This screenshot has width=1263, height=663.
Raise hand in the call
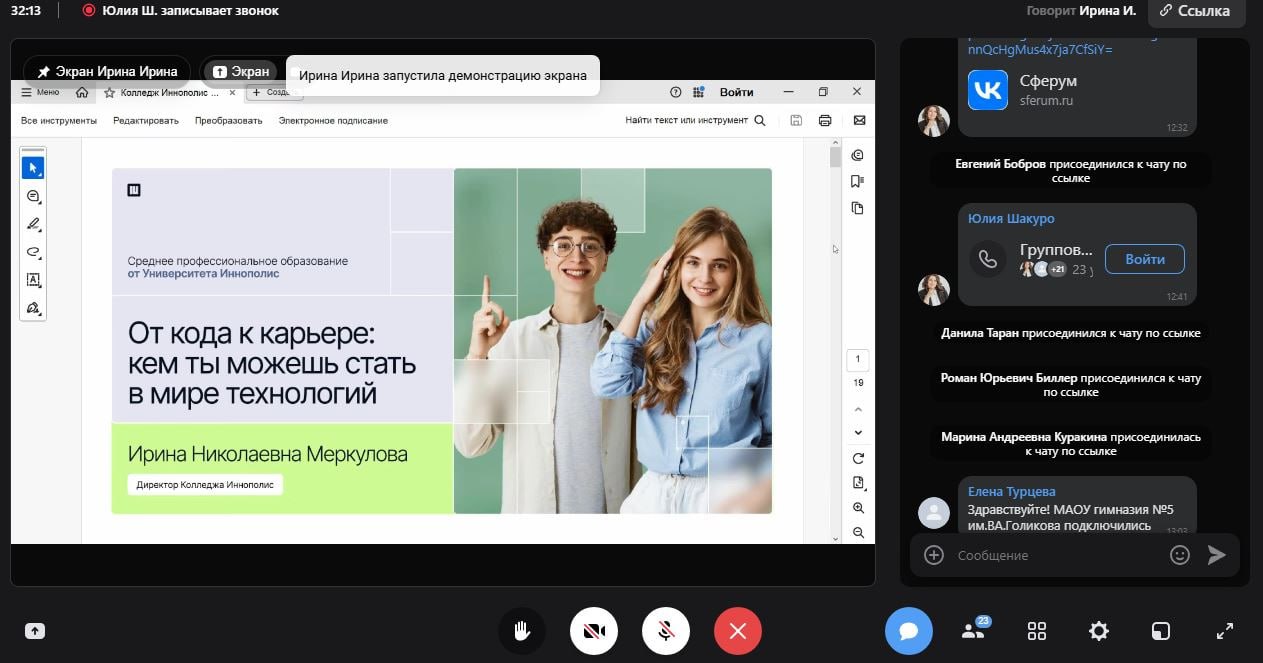tap(522, 631)
